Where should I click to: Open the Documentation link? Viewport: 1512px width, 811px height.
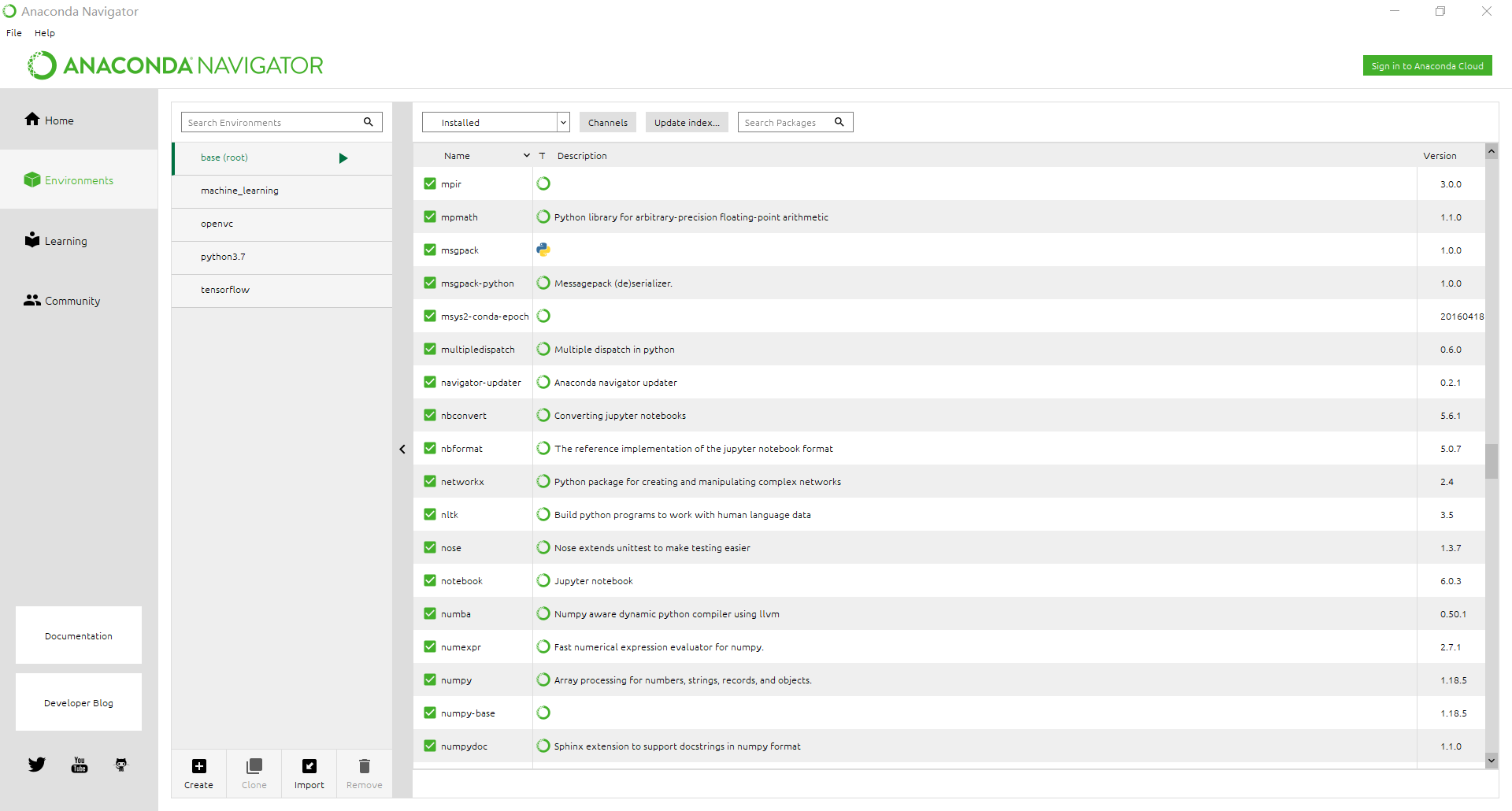(x=79, y=635)
